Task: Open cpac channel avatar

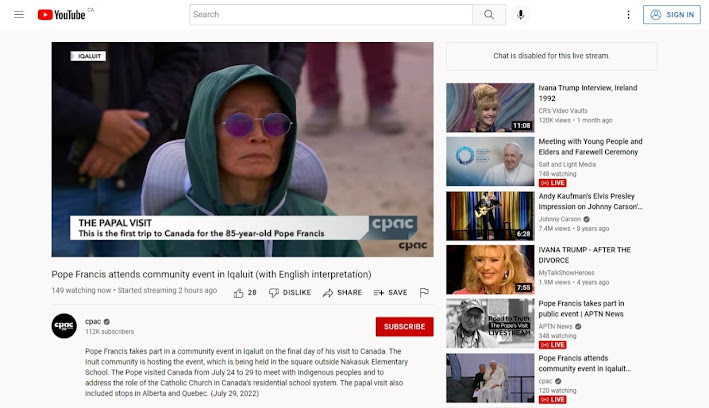Action: (x=64, y=326)
